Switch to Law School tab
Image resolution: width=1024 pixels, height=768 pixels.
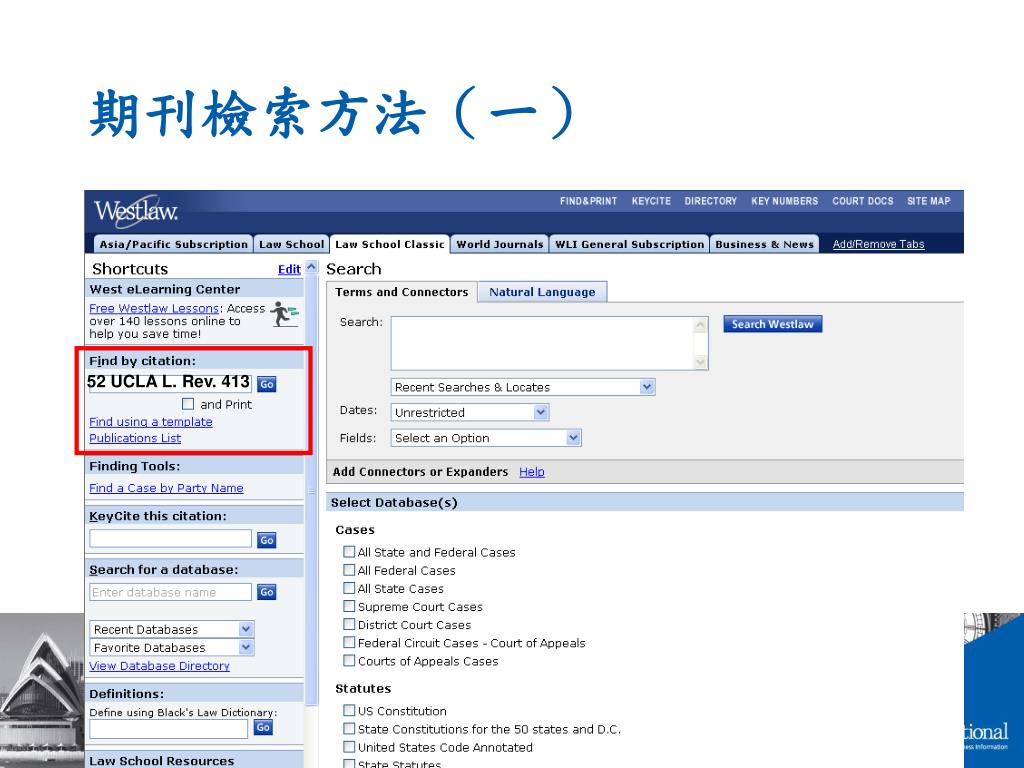(291, 244)
